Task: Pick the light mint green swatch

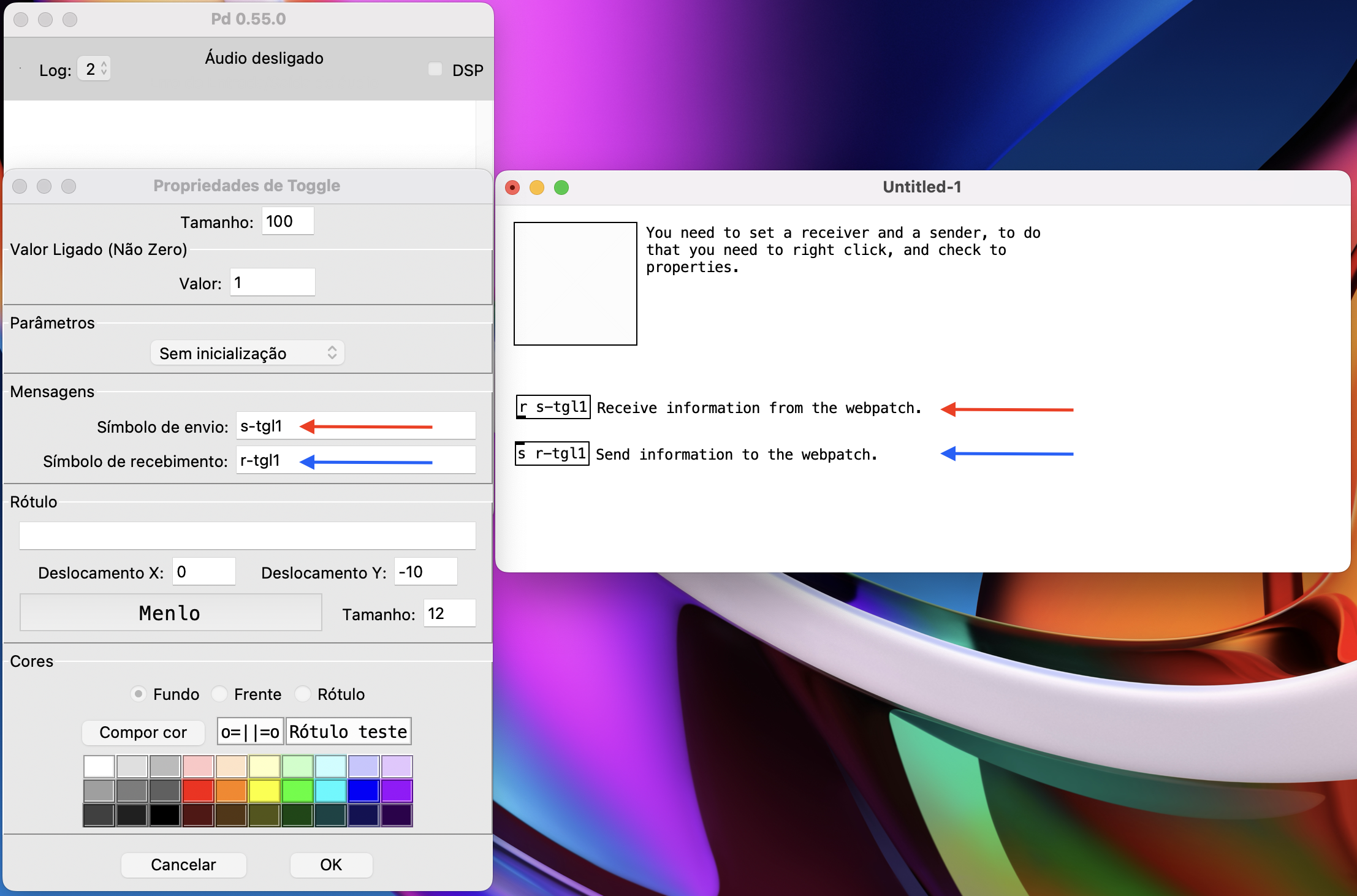Action: point(297,767)
